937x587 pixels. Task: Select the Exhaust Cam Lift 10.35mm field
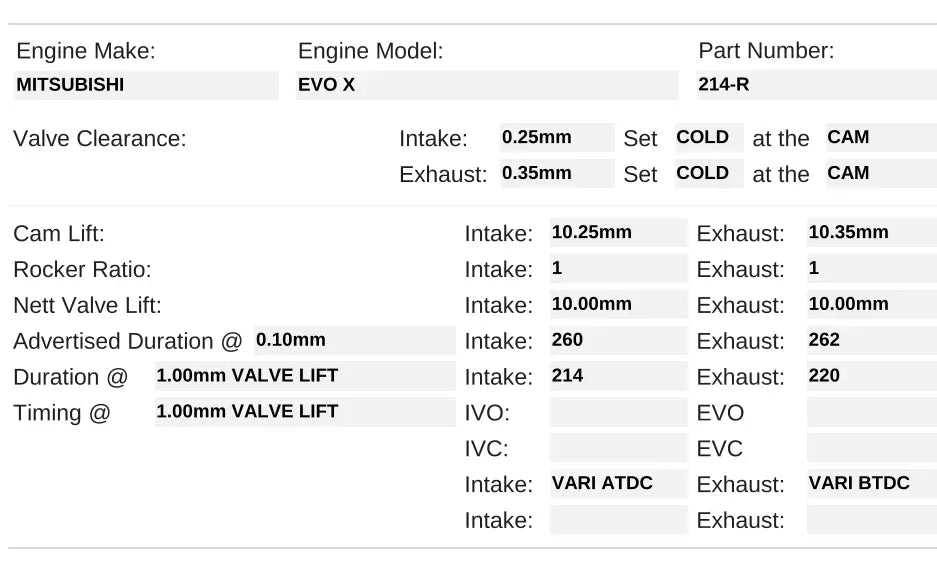871,233
